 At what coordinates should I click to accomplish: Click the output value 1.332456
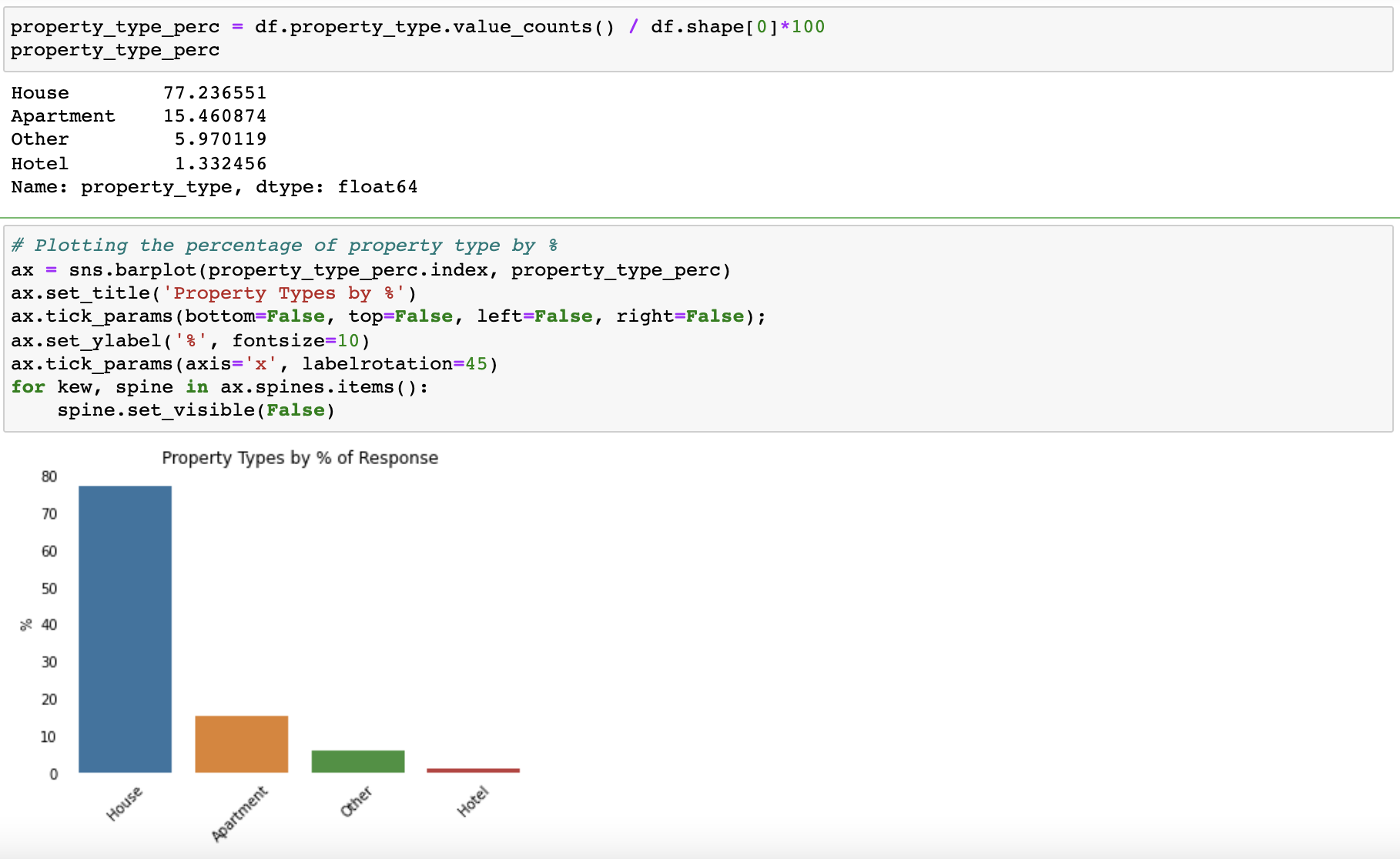(220, 164)
